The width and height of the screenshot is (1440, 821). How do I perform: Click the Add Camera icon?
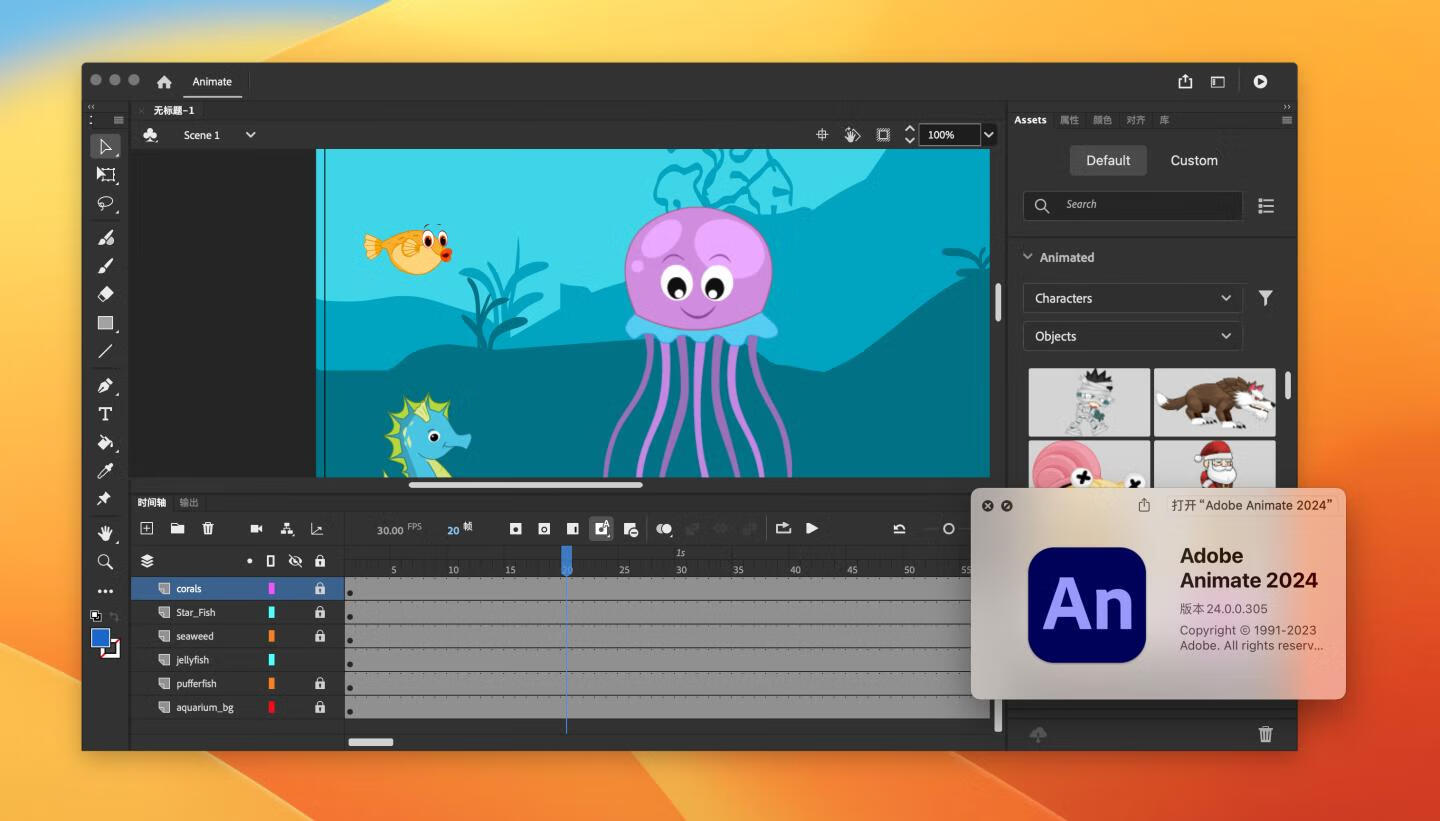pos(256,529)
